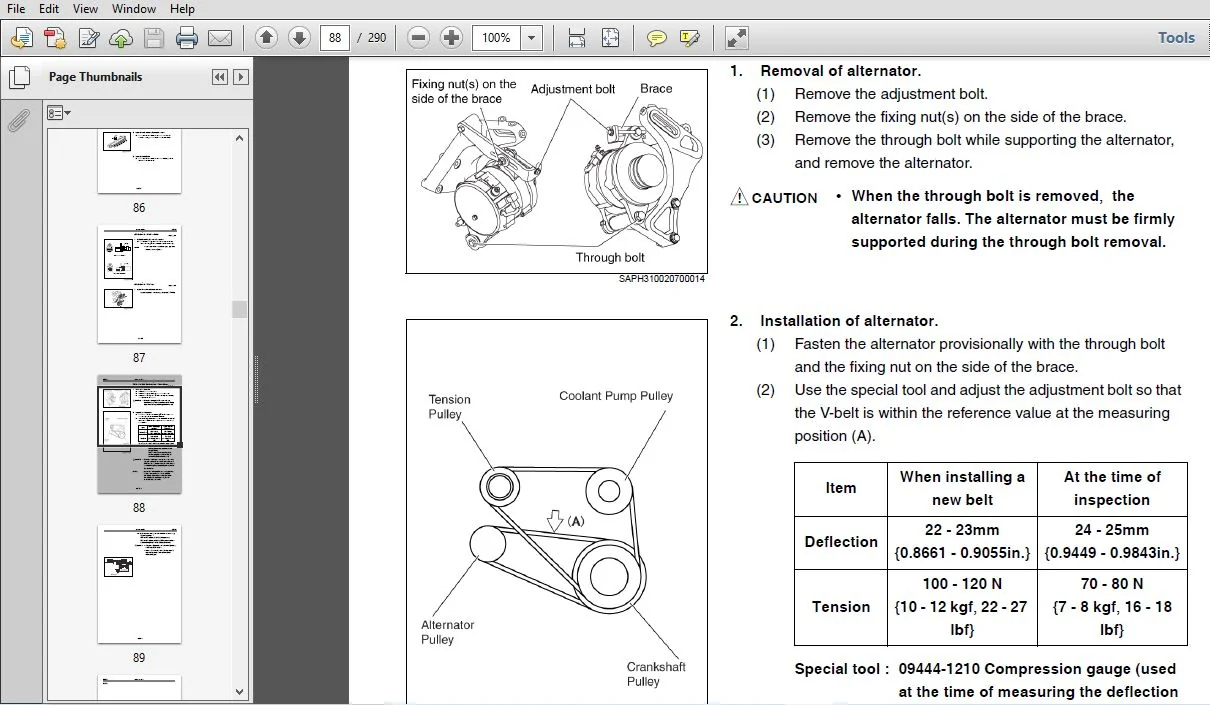Click the thumbnails scrollbar up arrow
This screenshot has height=705, width=1210.
click(239, 139)
